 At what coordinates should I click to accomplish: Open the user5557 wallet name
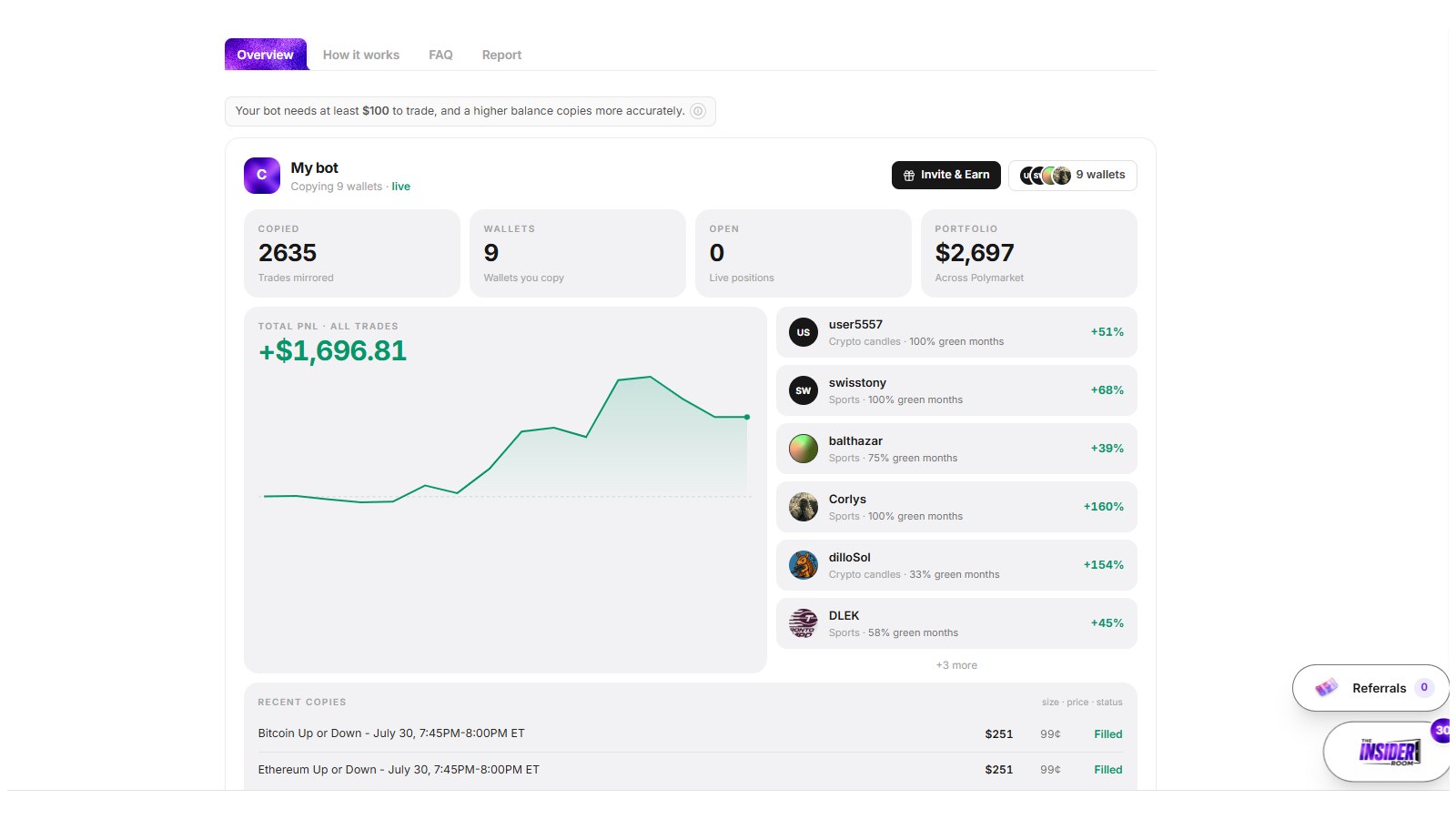855,325
